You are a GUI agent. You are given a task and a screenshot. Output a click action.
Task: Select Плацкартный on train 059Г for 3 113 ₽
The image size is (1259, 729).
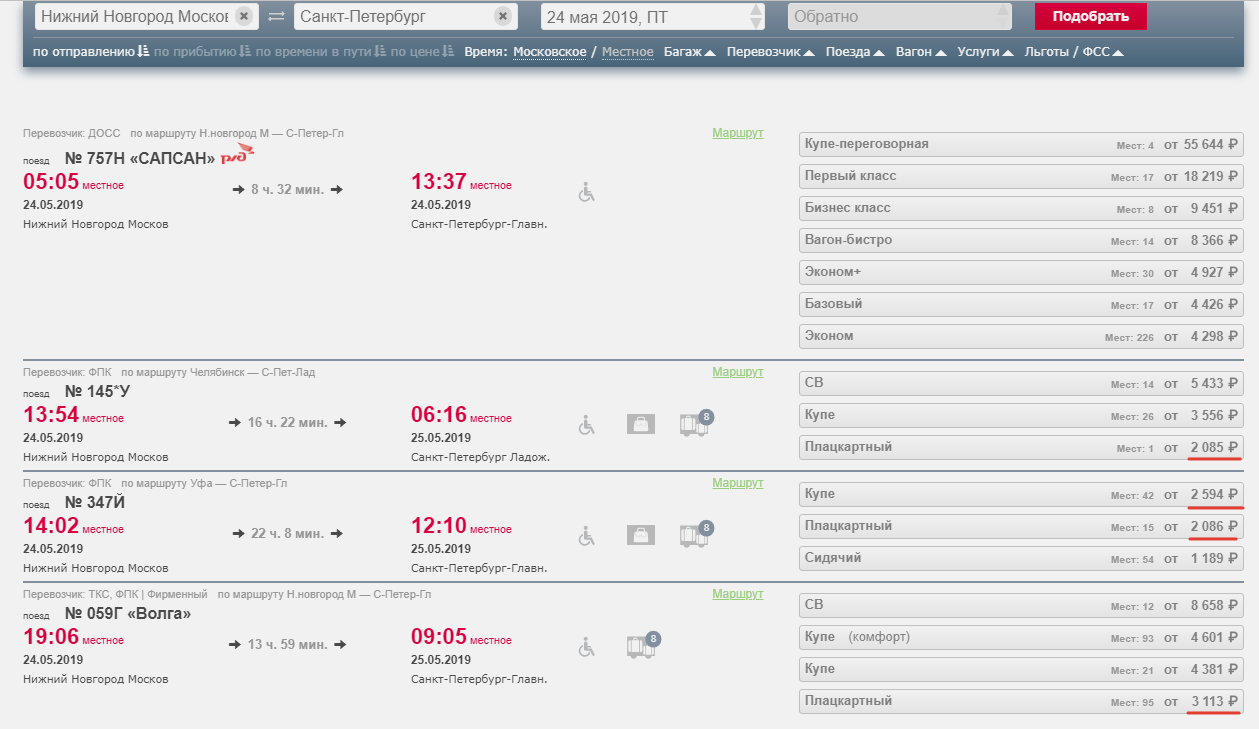click(1021, 702)
